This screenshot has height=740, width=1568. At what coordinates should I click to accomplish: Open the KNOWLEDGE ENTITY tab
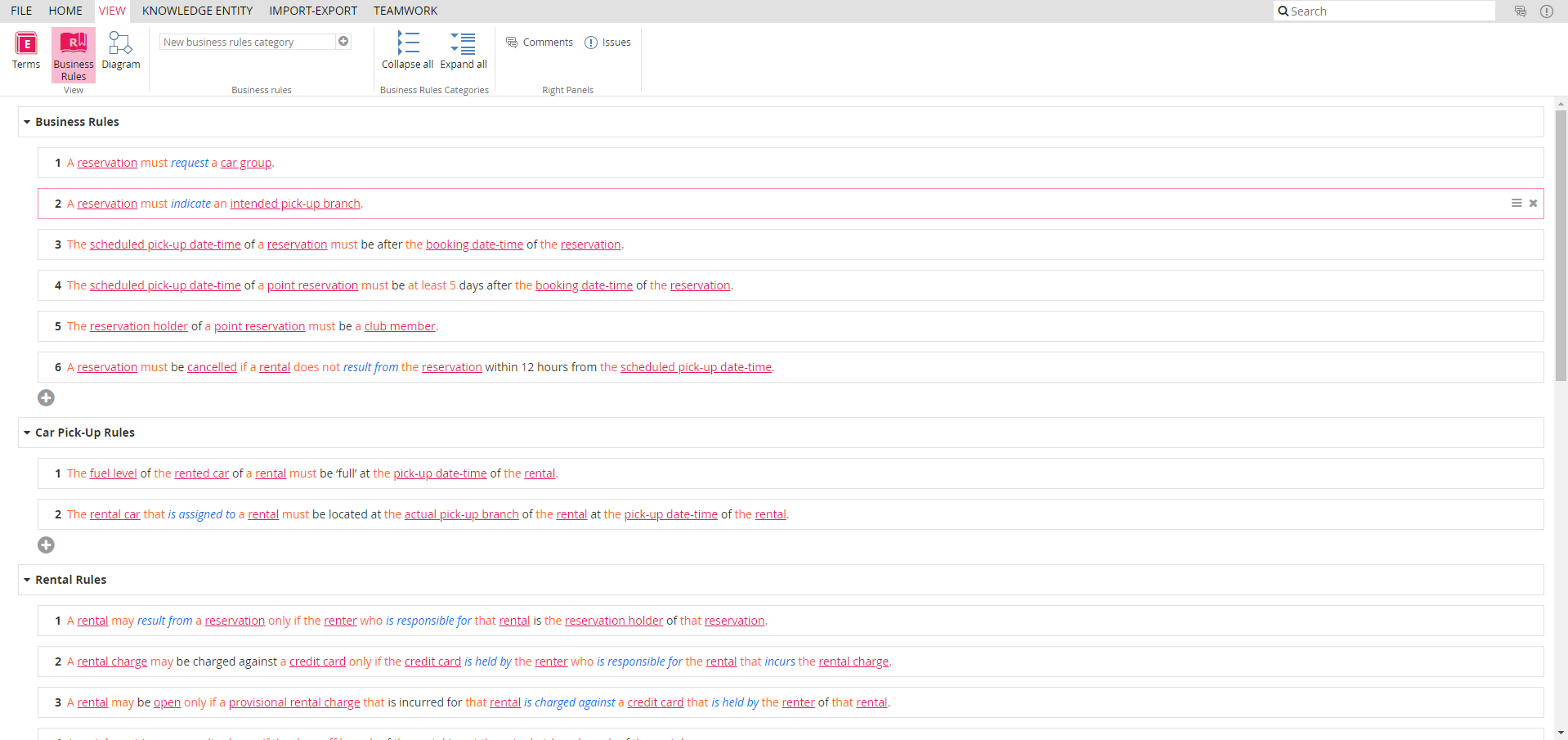point(197,11)
